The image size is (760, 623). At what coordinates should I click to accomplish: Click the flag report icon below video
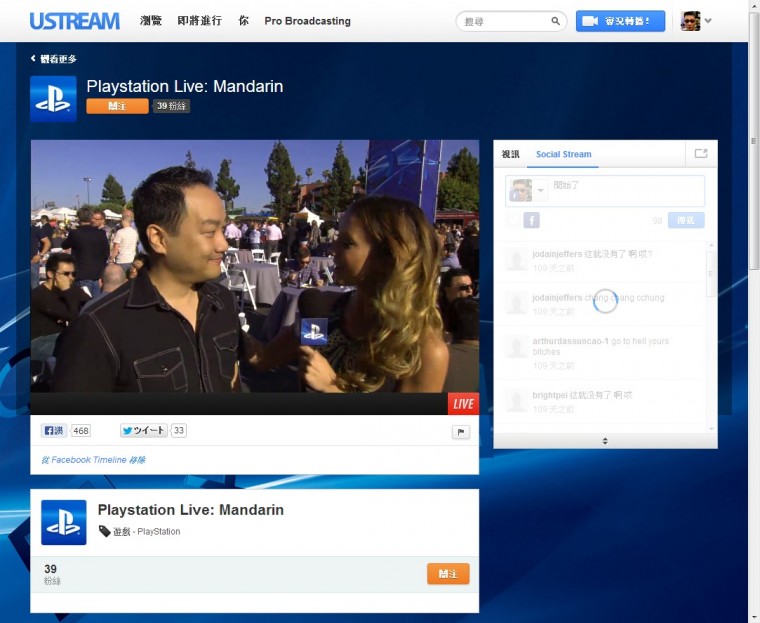(x=460, y=432)
